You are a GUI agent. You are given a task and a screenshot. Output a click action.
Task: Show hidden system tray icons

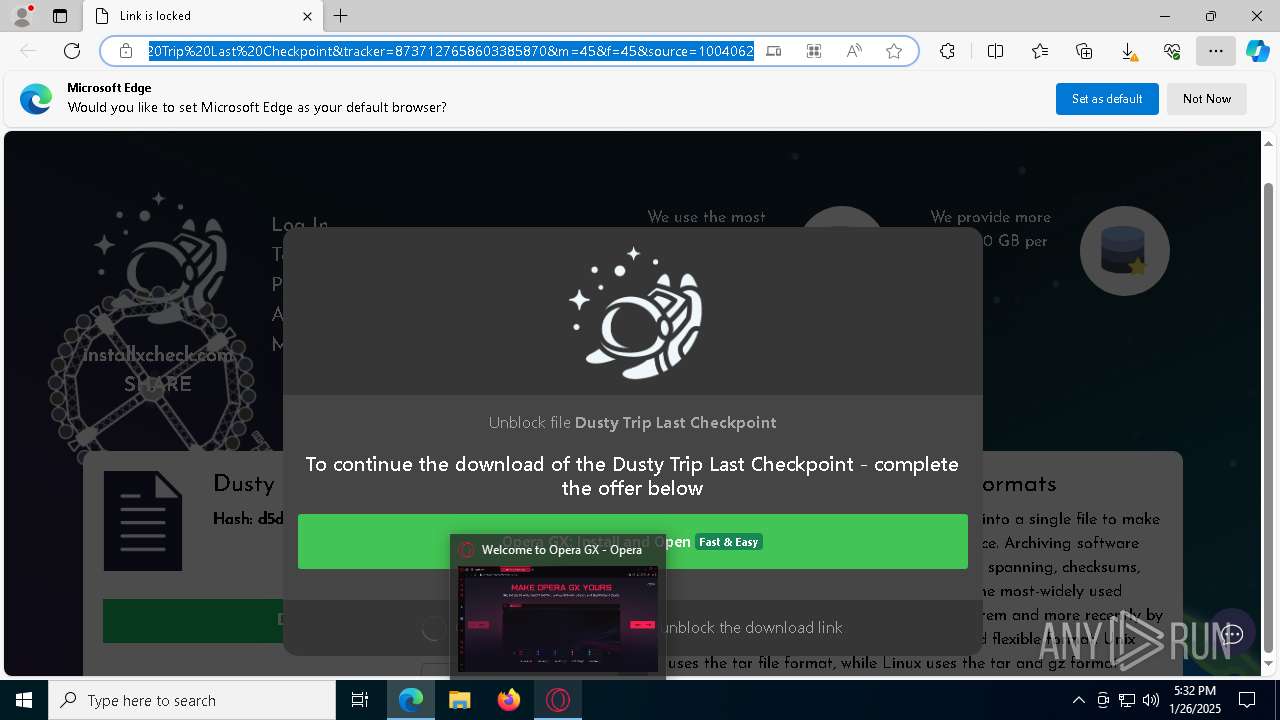click(1078, 700)
